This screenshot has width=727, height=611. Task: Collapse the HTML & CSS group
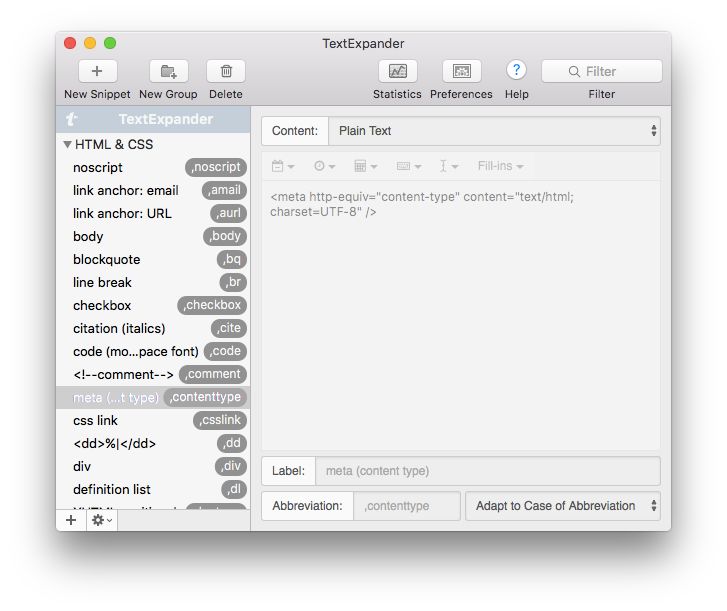(x=68, y=144)
